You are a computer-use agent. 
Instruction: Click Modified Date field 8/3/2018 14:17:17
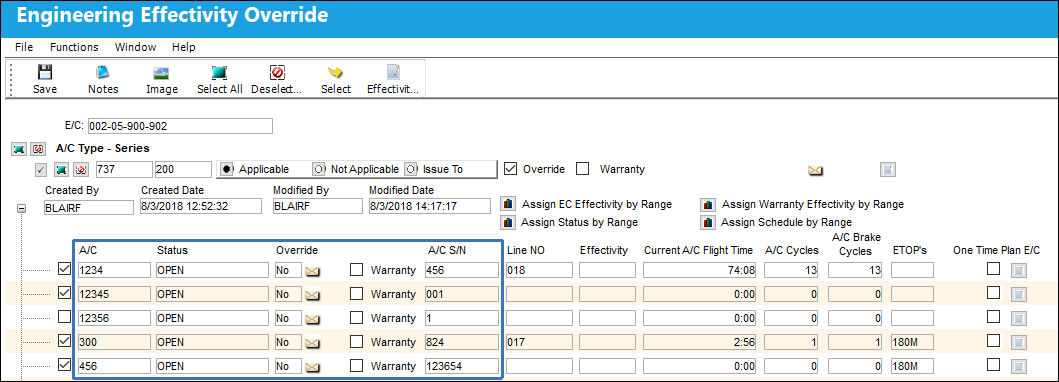click(430, 206)
